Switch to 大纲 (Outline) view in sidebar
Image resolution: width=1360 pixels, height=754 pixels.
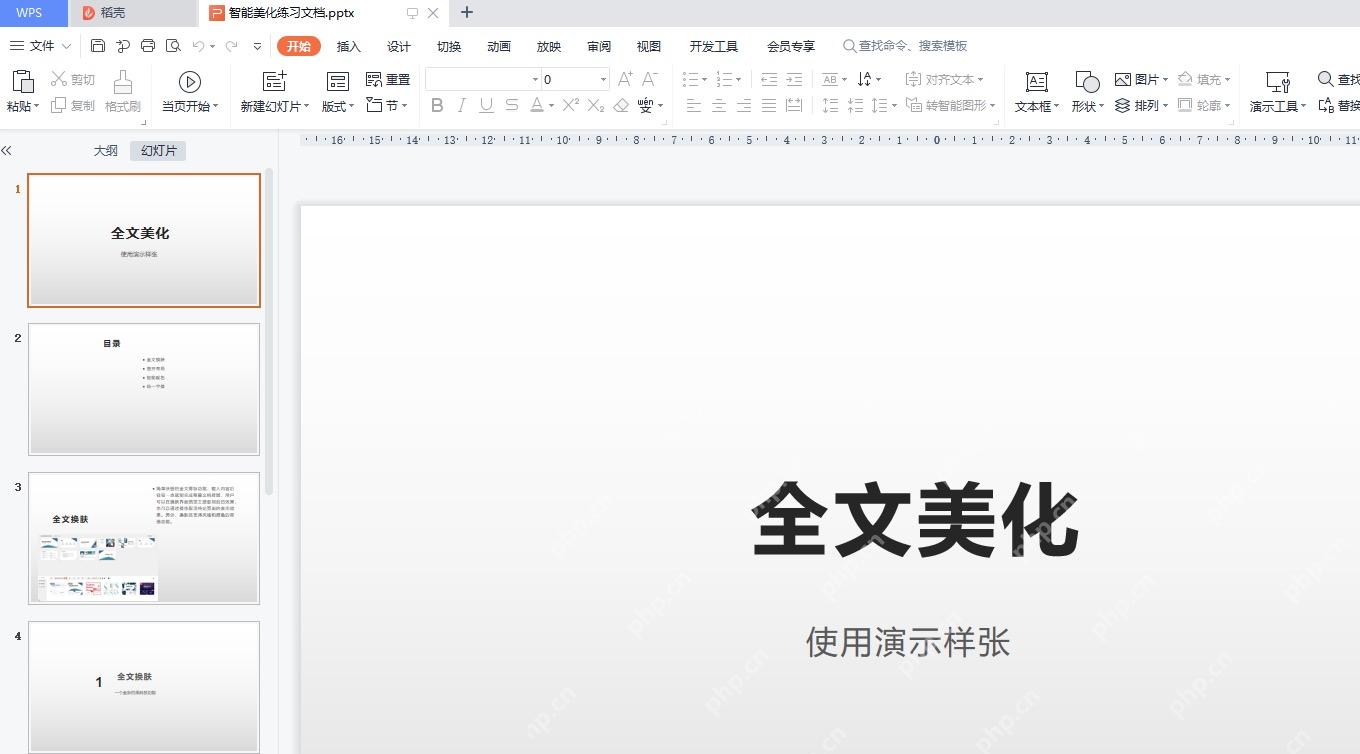(106, 151)
